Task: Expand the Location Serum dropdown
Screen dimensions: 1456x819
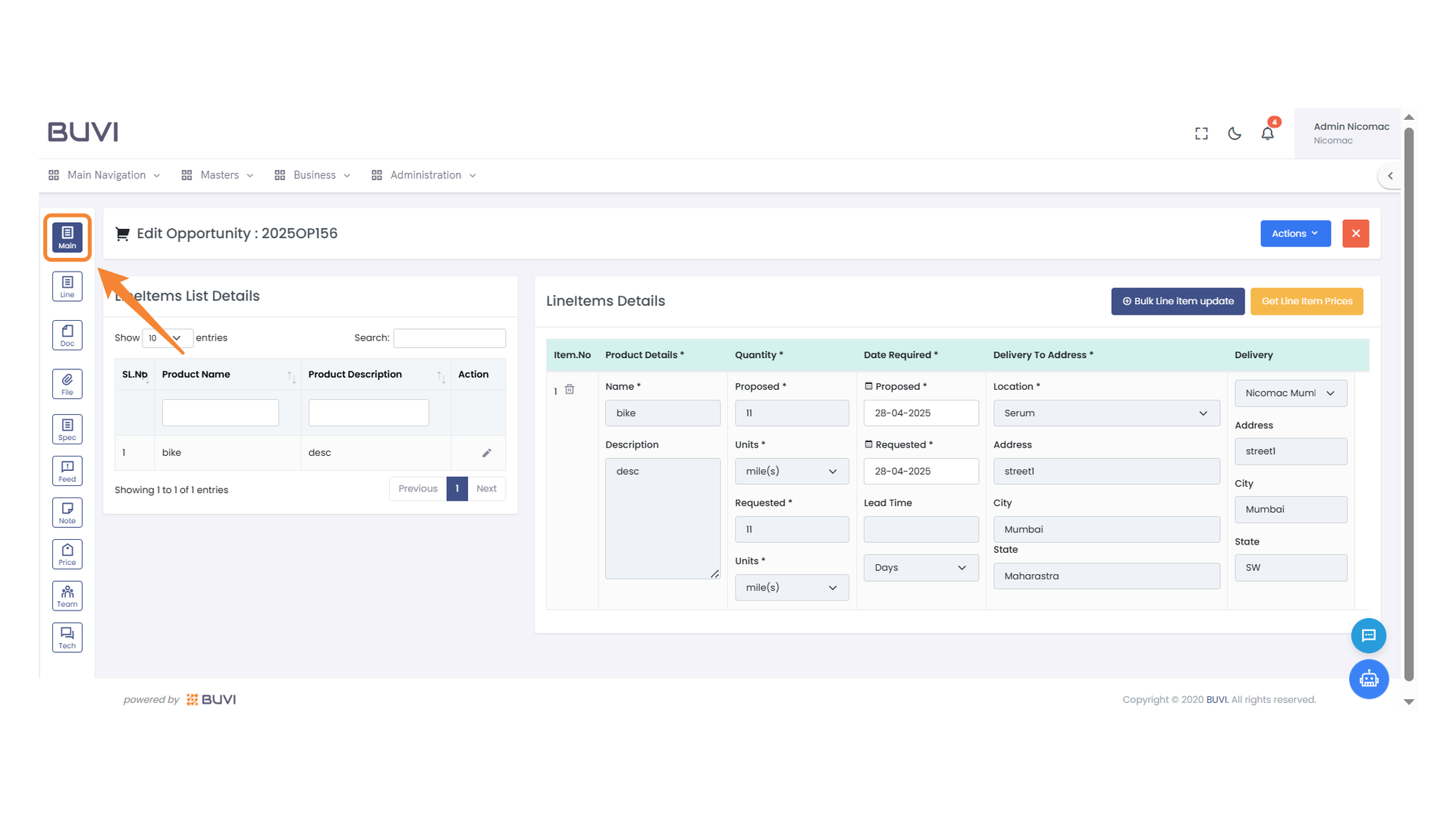Action: coord(1106,413)
